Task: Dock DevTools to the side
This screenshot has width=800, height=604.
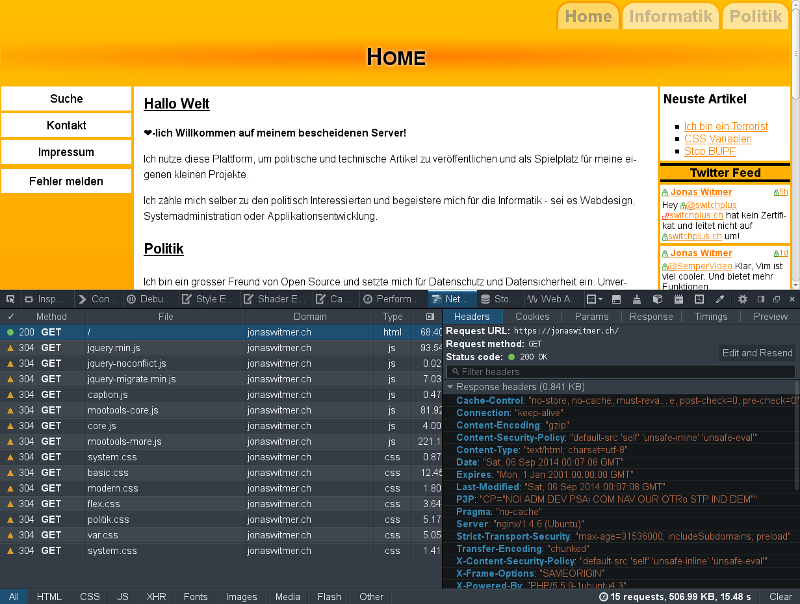Action: (761, 298)
